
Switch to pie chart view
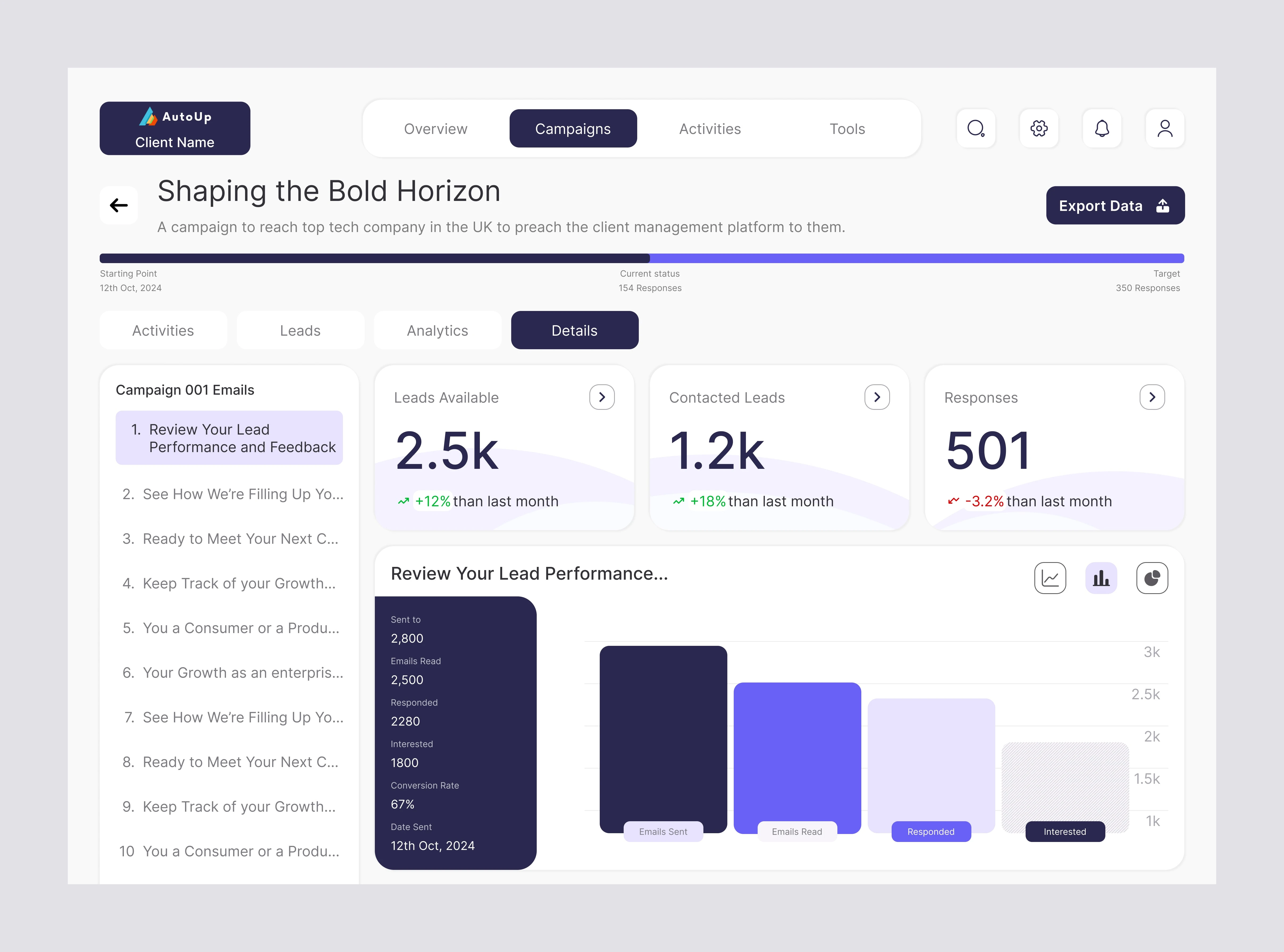1152,578
